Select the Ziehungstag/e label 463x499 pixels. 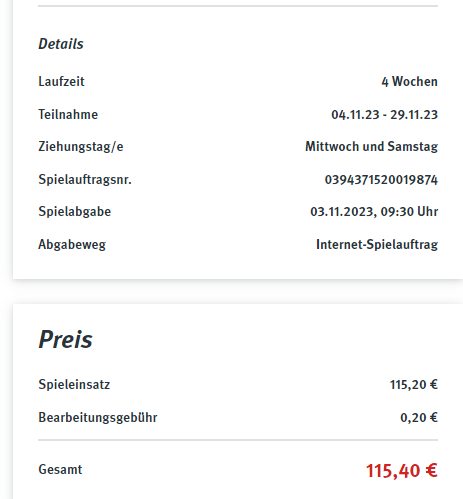81,147
